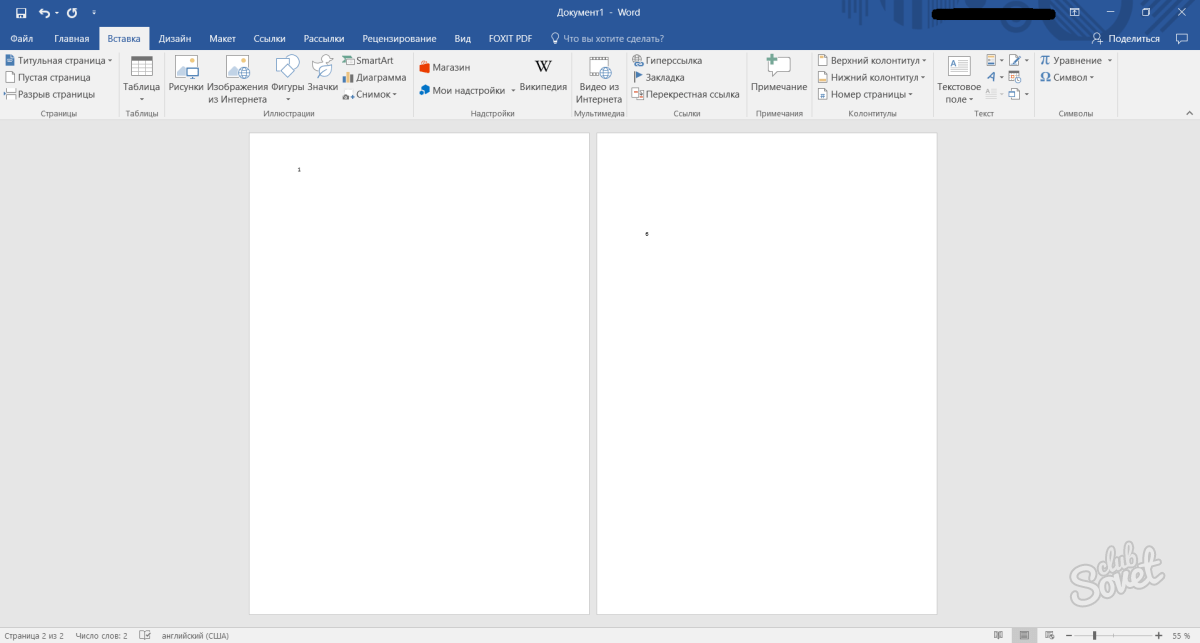Viewport: 1200px width, 643px height.
Task: Insert a table using the Таблица icon
Action: (141, 68)
